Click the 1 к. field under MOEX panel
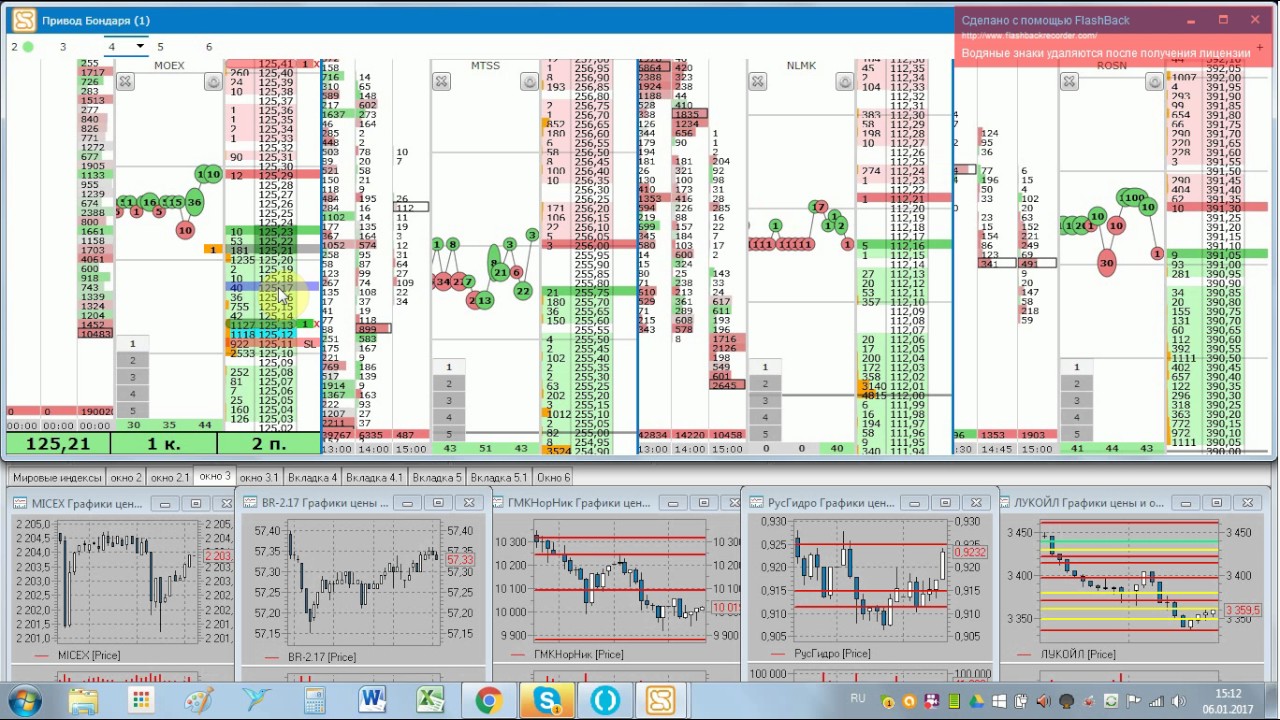The image size is (1280, 720). click(164, 444)
